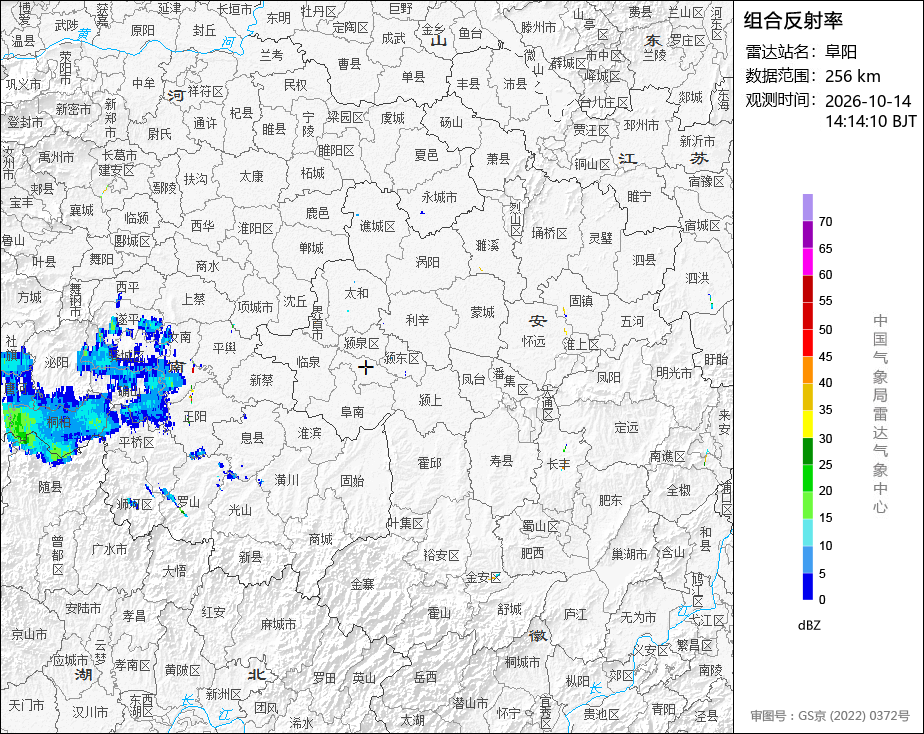The image size is (924, 734).
Task: Click the black cross radar station marker
Action: coord(365,368)
